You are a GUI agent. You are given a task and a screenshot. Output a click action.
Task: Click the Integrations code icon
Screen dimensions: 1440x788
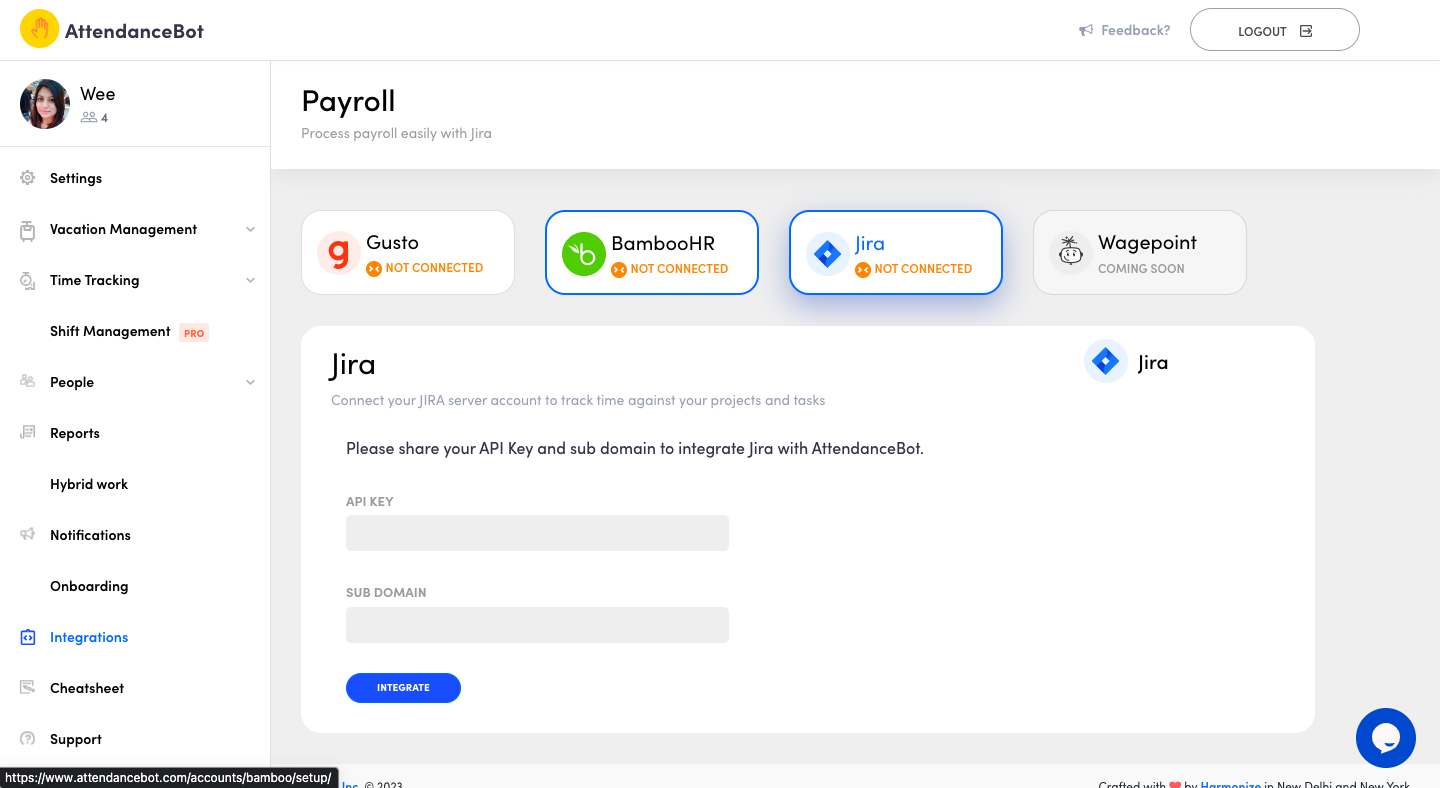click(x=28, y=637)
